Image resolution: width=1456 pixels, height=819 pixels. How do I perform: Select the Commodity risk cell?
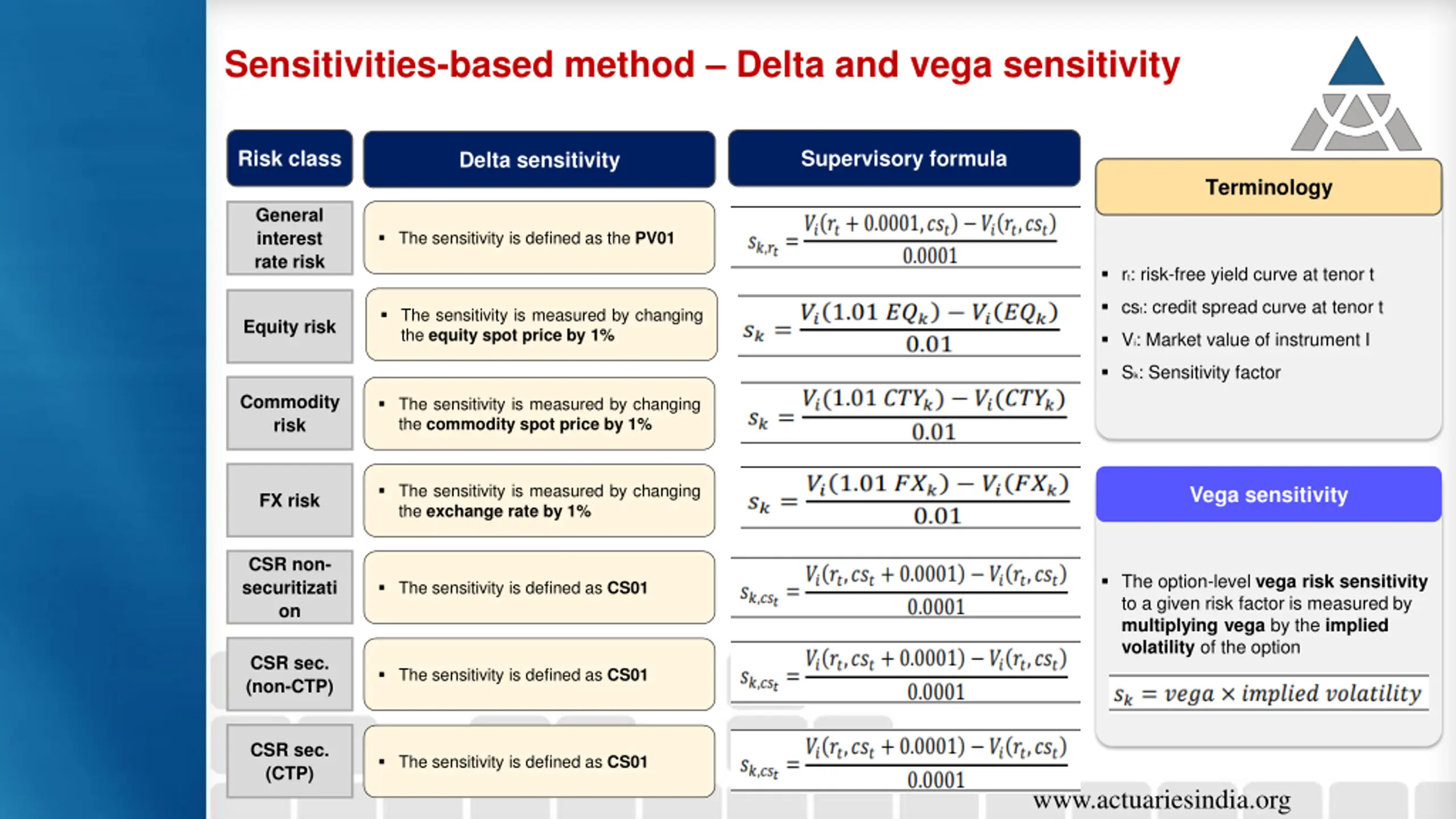click(289, 413)
